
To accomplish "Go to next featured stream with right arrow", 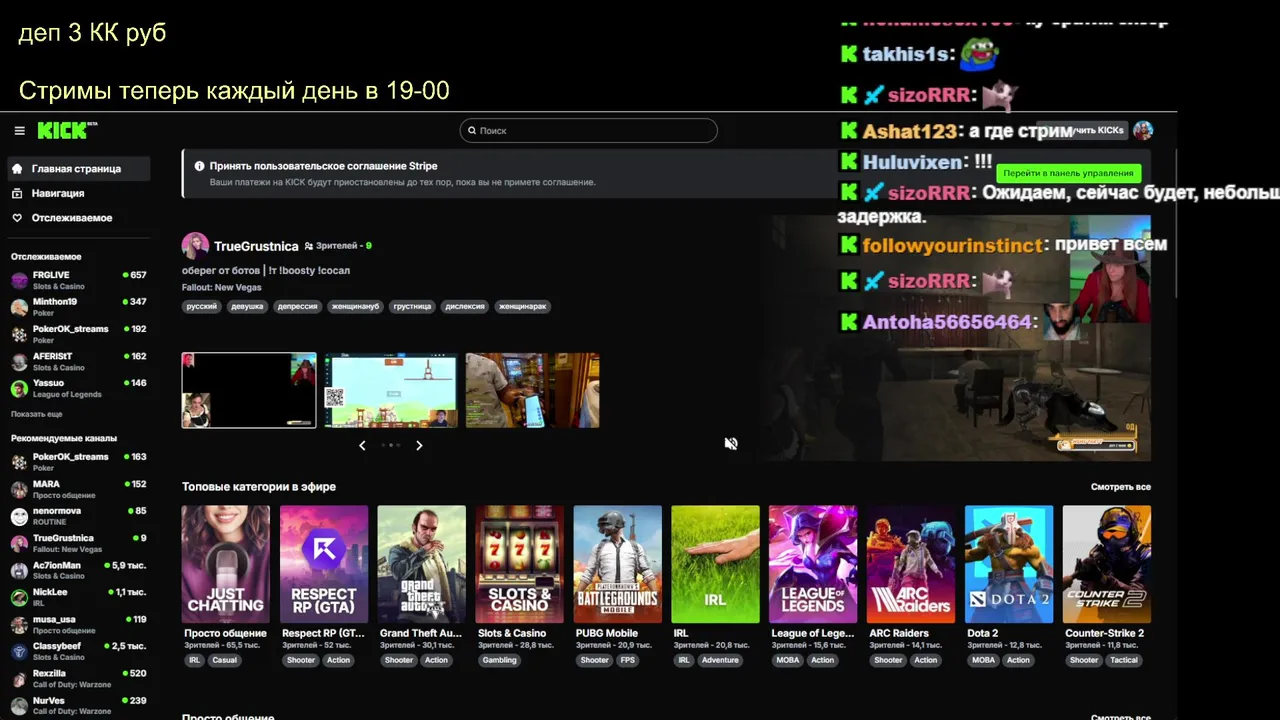I will (419, 445).
